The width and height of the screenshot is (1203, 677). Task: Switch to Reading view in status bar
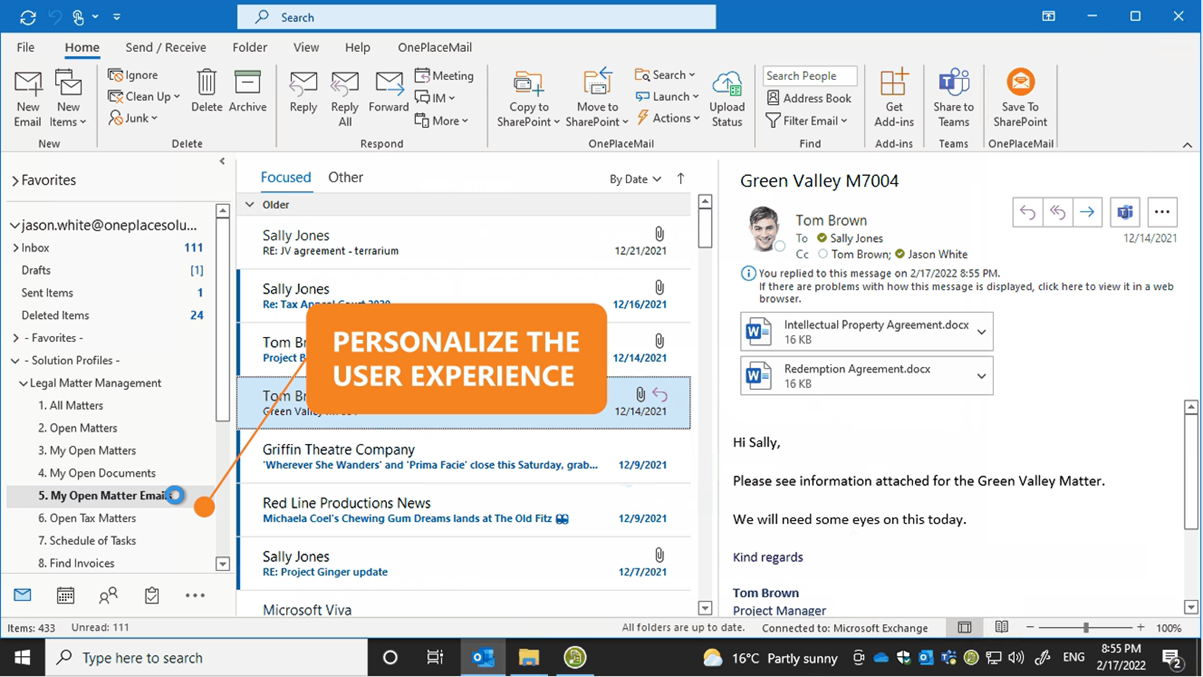[1002, 628]
